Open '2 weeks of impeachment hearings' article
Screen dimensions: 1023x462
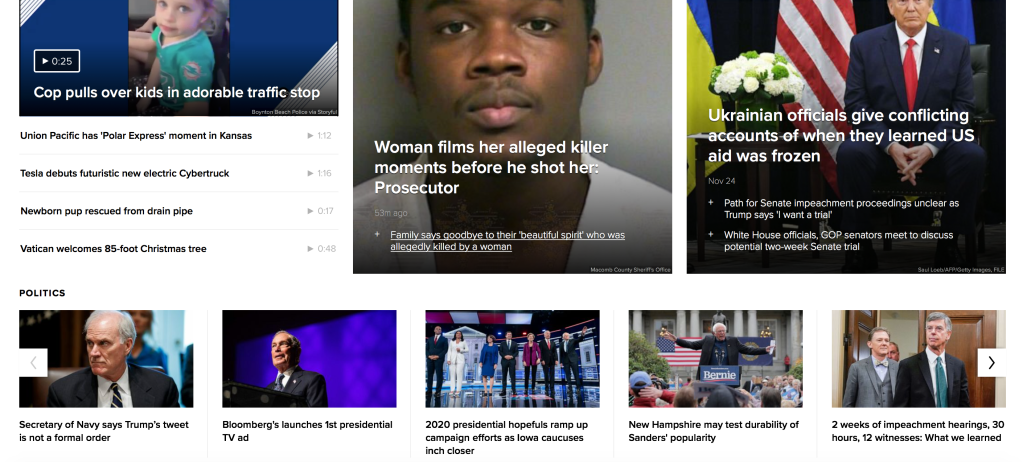click(916, 431)
